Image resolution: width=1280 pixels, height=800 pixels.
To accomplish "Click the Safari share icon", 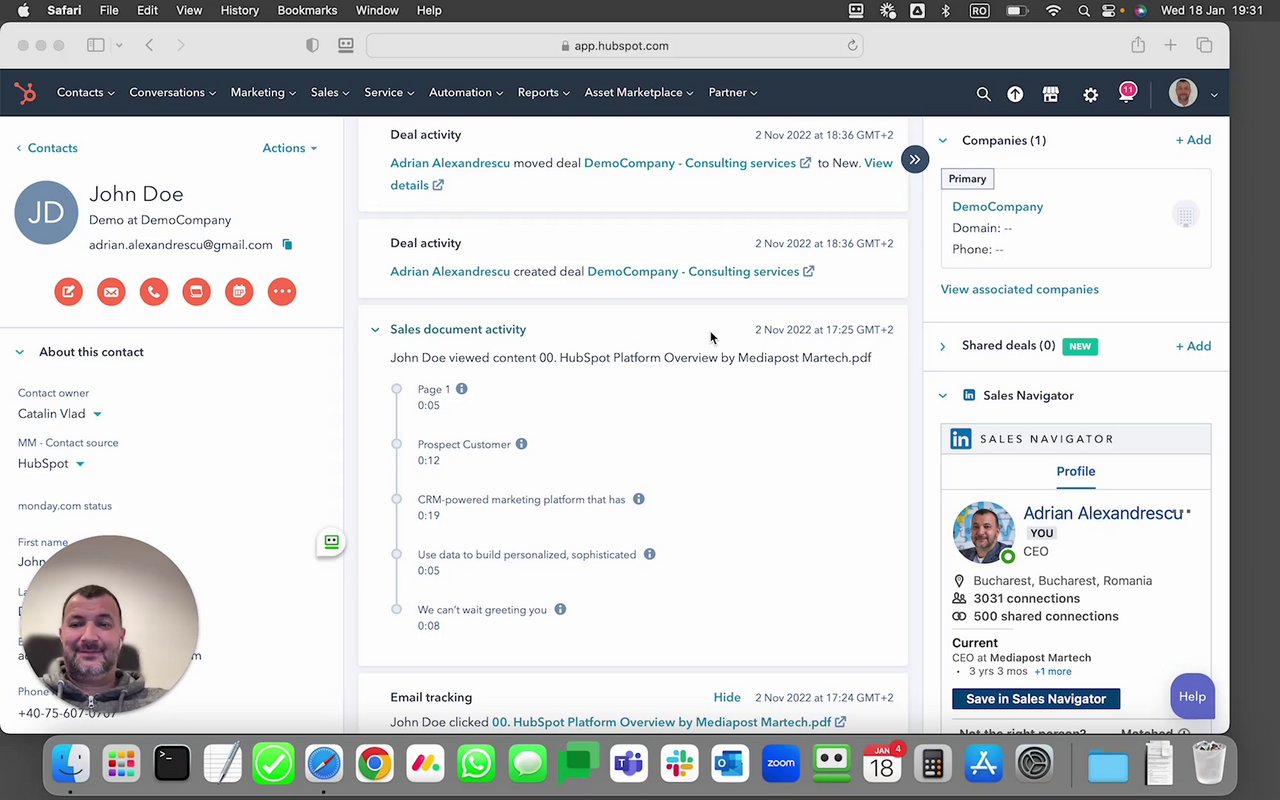I will click(x=1138, y=45).
